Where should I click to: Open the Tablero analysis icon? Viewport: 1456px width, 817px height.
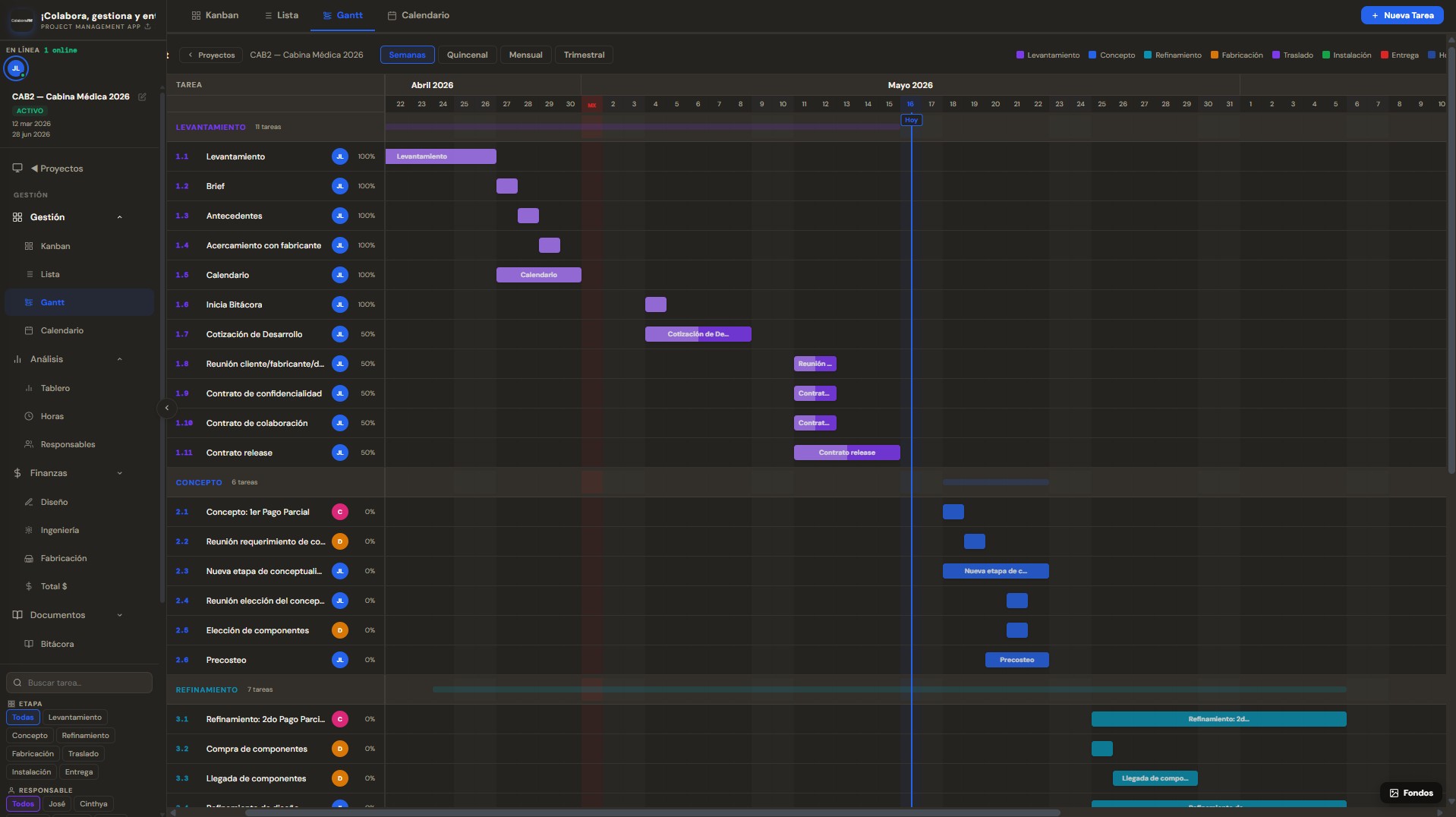[29, 388]
